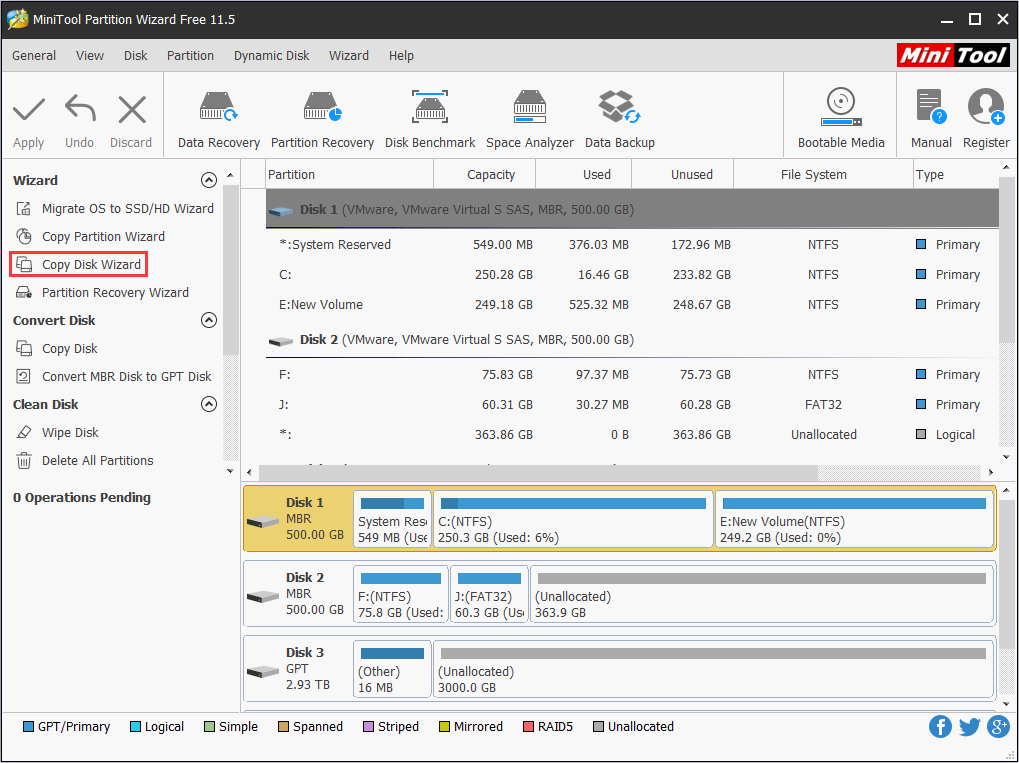
Task: Sort by the Unused column header
Action: [682, 175]
